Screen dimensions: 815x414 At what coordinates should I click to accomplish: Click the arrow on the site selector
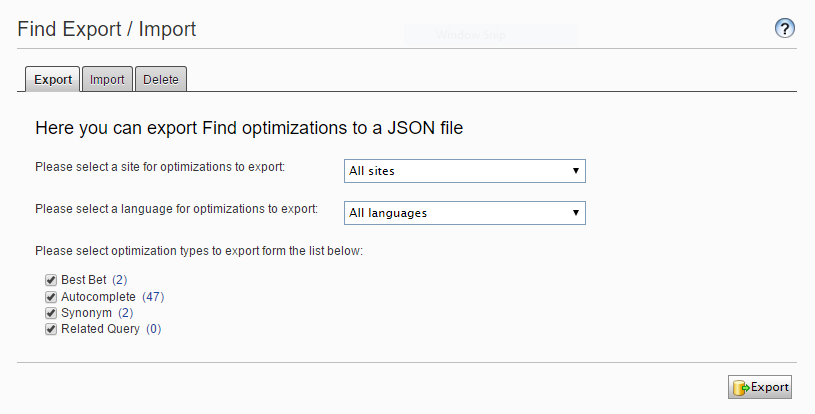pyautogui.click(x=576, y=171)
